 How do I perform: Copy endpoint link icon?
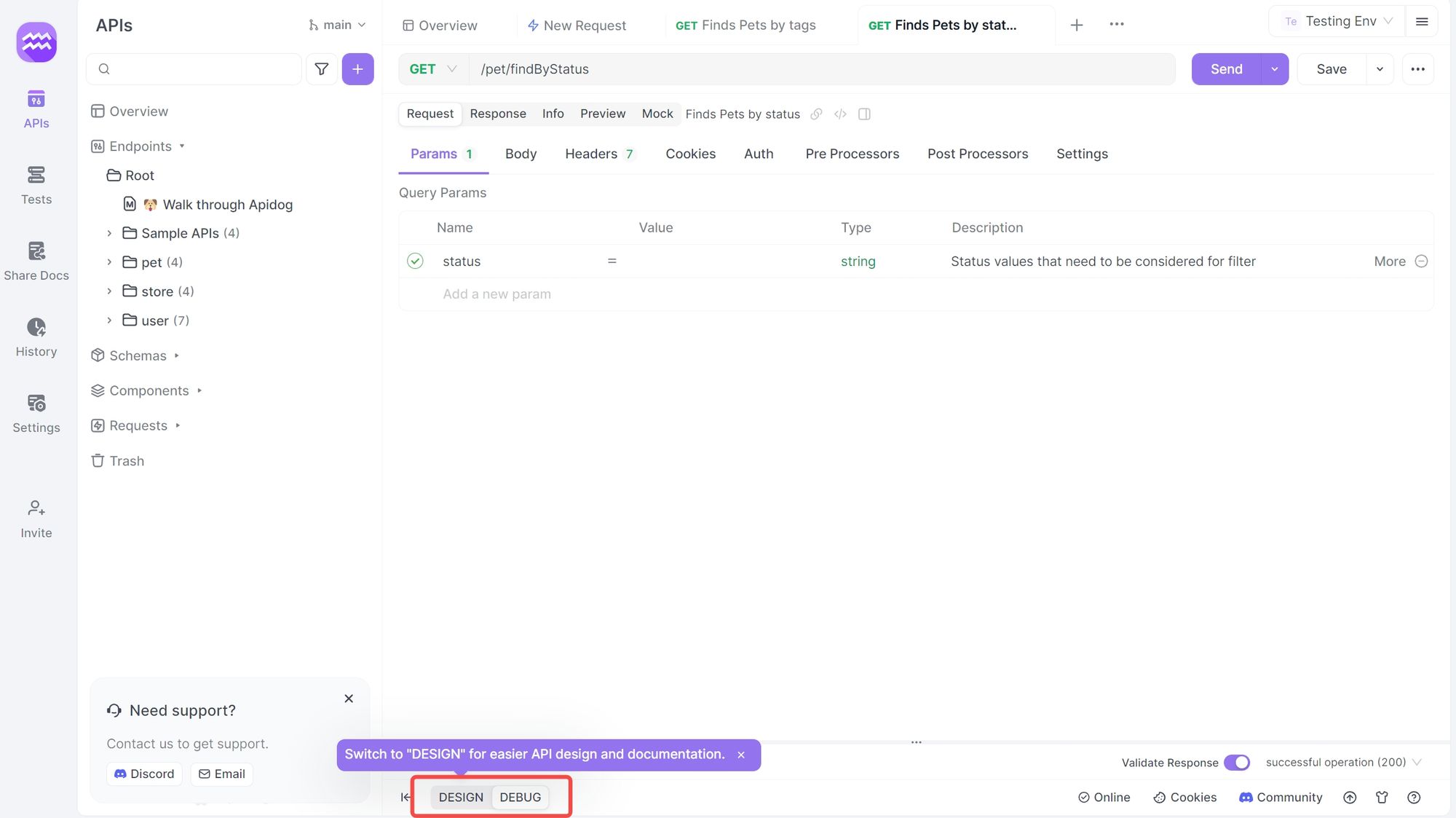(816, 114)
